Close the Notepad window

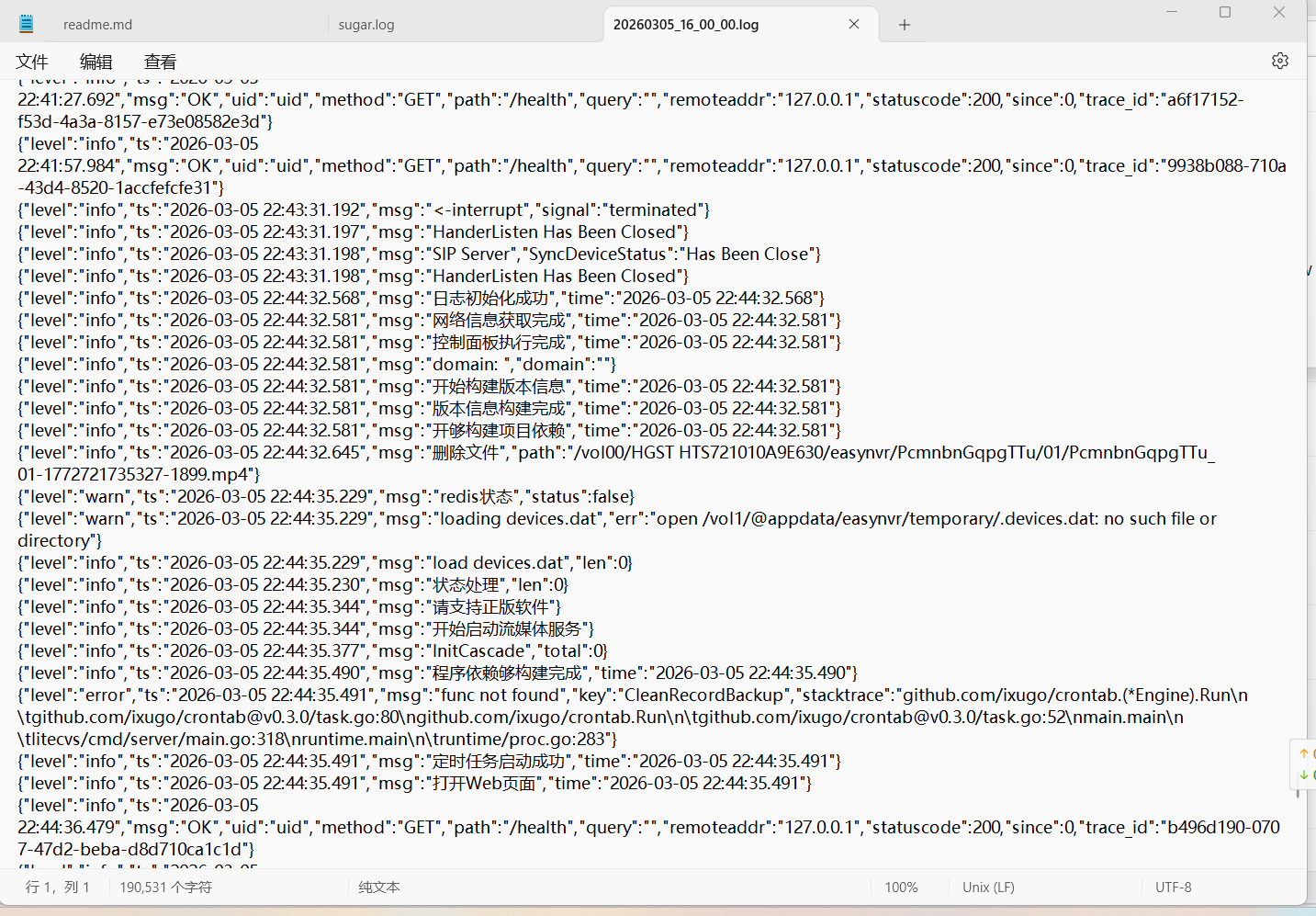tap(1279, 12)
